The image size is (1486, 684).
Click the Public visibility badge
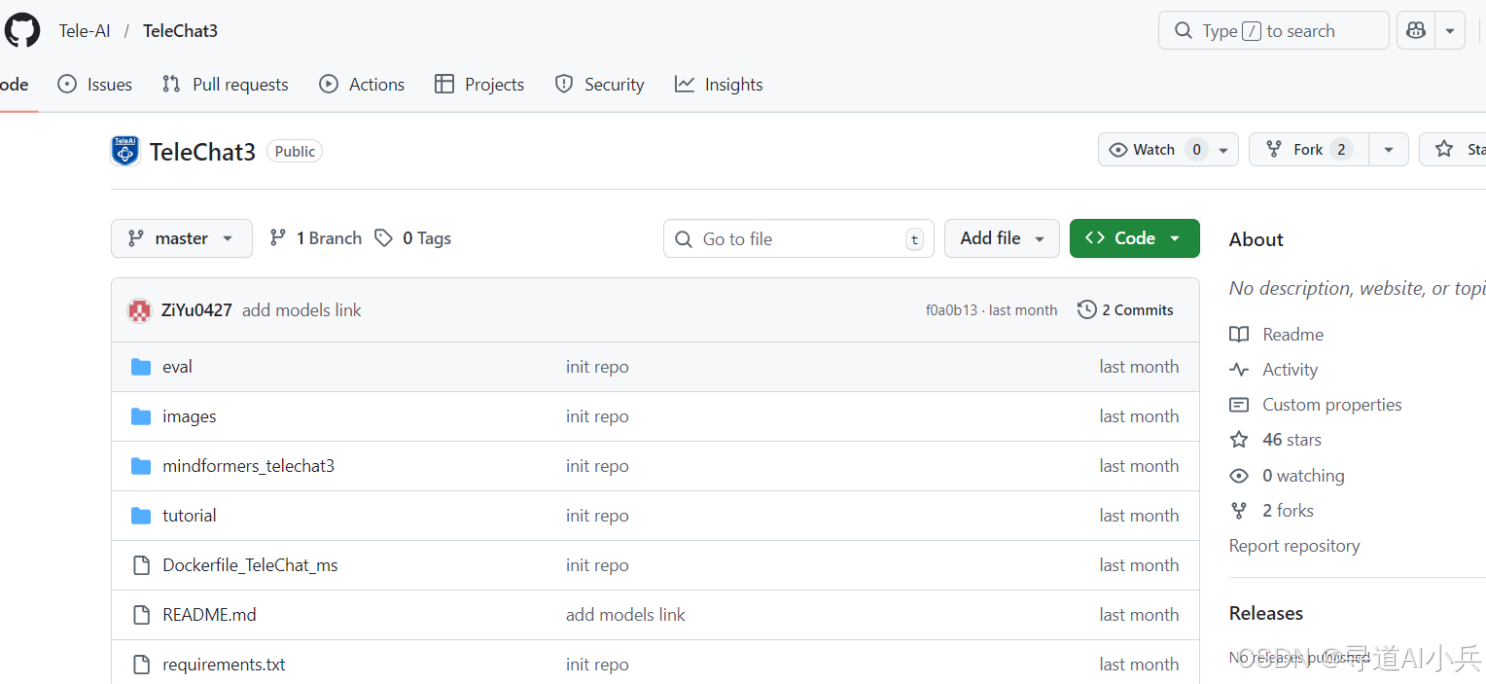(x=295, y=152)
